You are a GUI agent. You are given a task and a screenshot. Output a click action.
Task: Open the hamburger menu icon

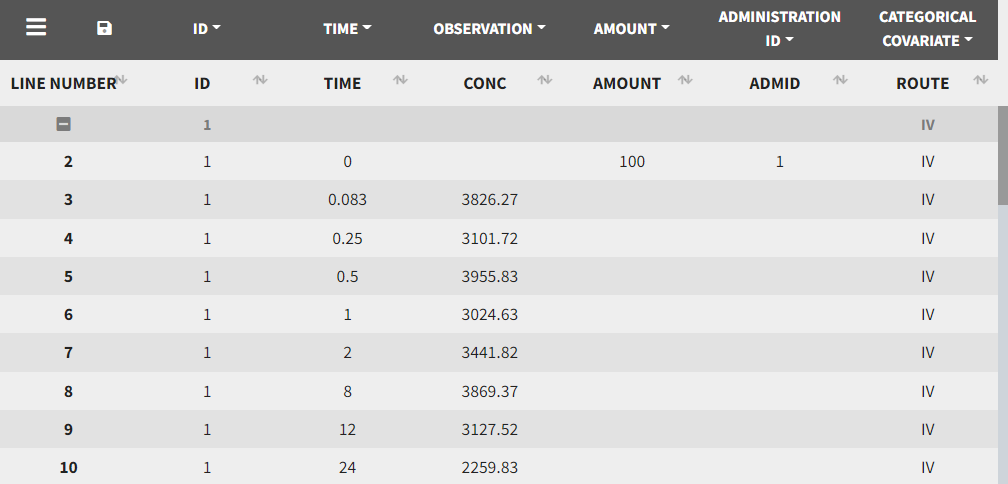36,28
